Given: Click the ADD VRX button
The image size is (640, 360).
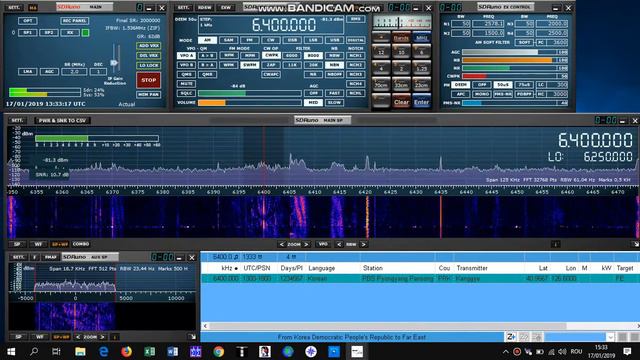Looking at the screenshot, I should tap(149, 46).
